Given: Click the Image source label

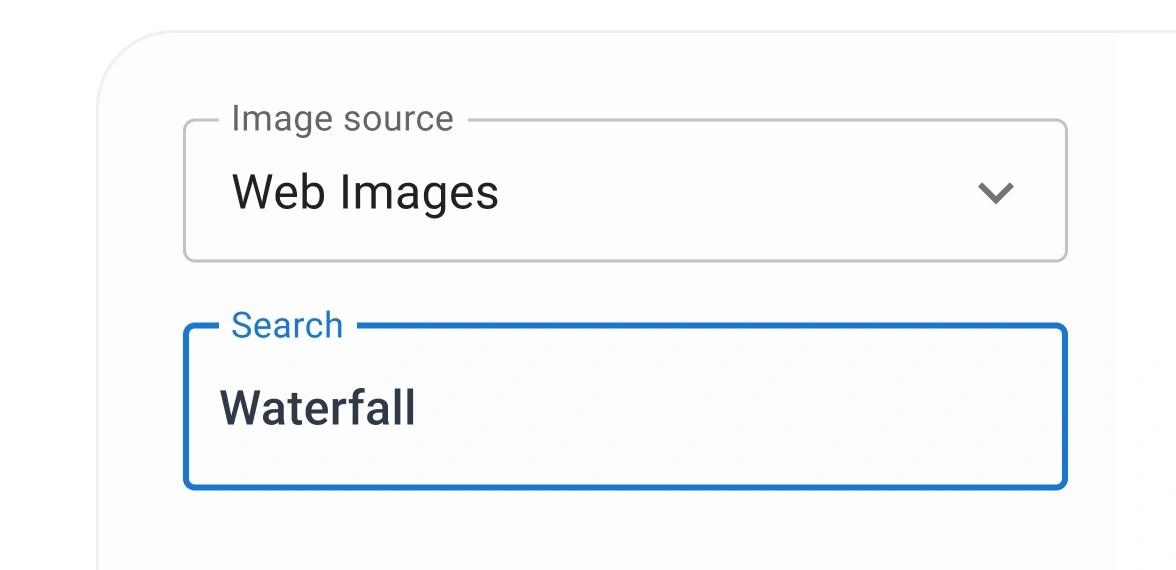Looking at the screenshot, I should click(342, 119).
